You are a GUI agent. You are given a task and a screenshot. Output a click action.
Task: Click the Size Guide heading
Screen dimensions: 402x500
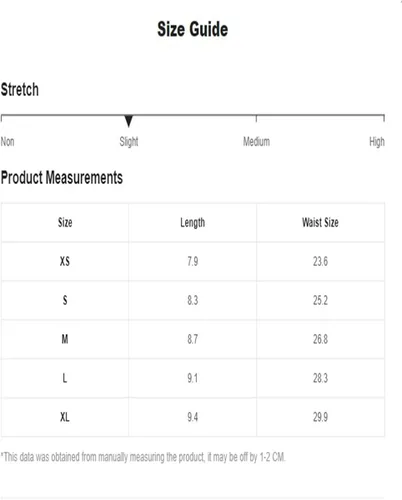point(193,29)
